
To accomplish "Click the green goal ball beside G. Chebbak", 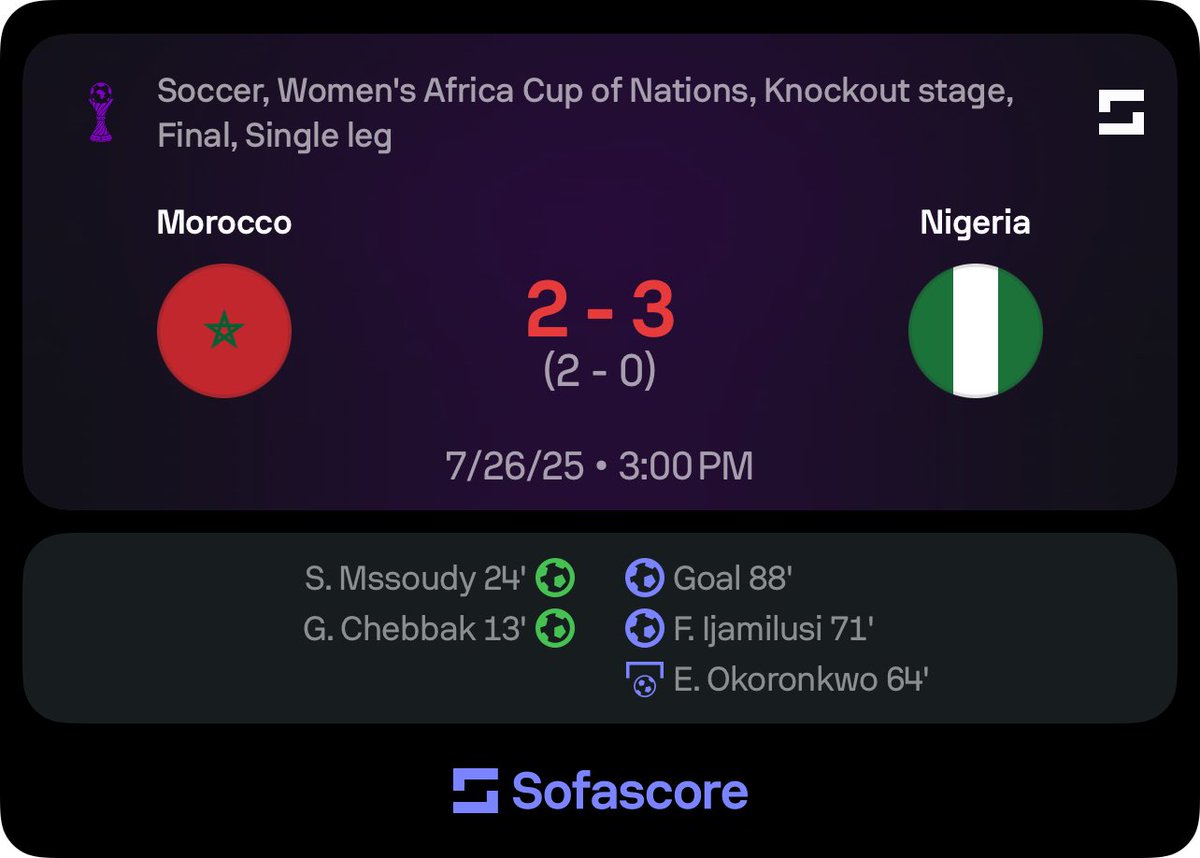I will coord(555,629).
